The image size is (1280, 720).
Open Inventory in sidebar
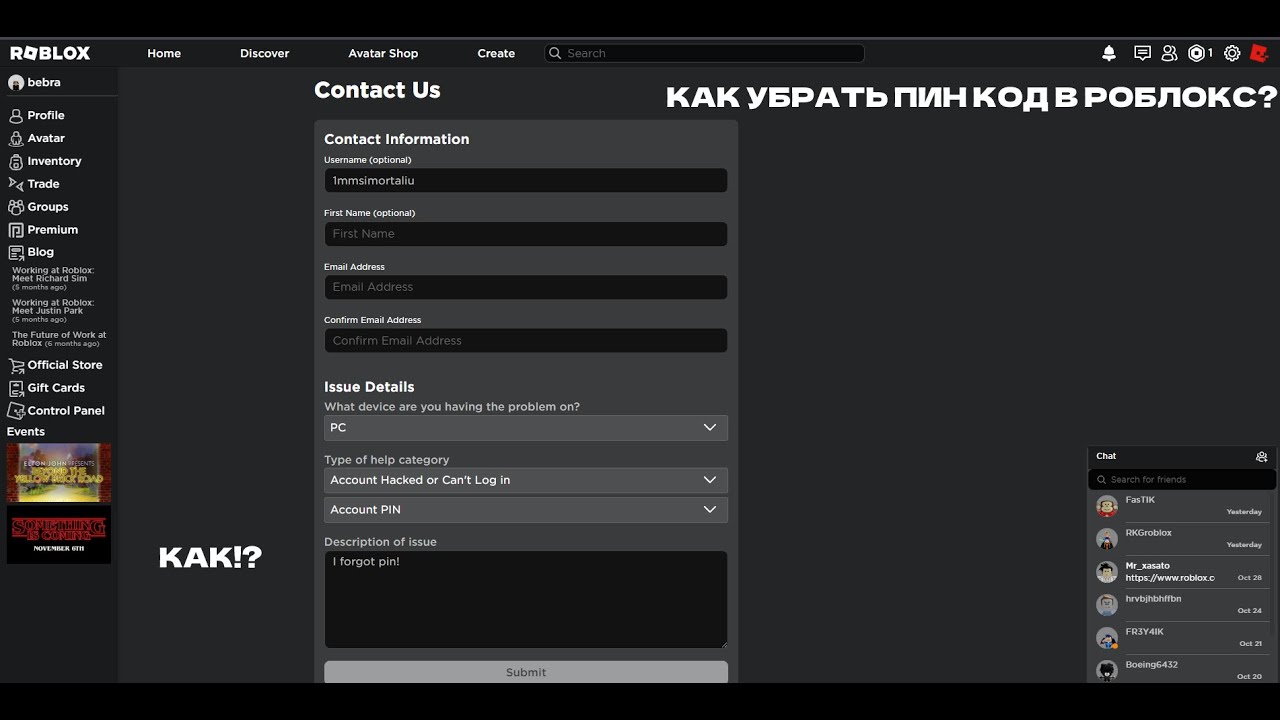tap(55, 161)
